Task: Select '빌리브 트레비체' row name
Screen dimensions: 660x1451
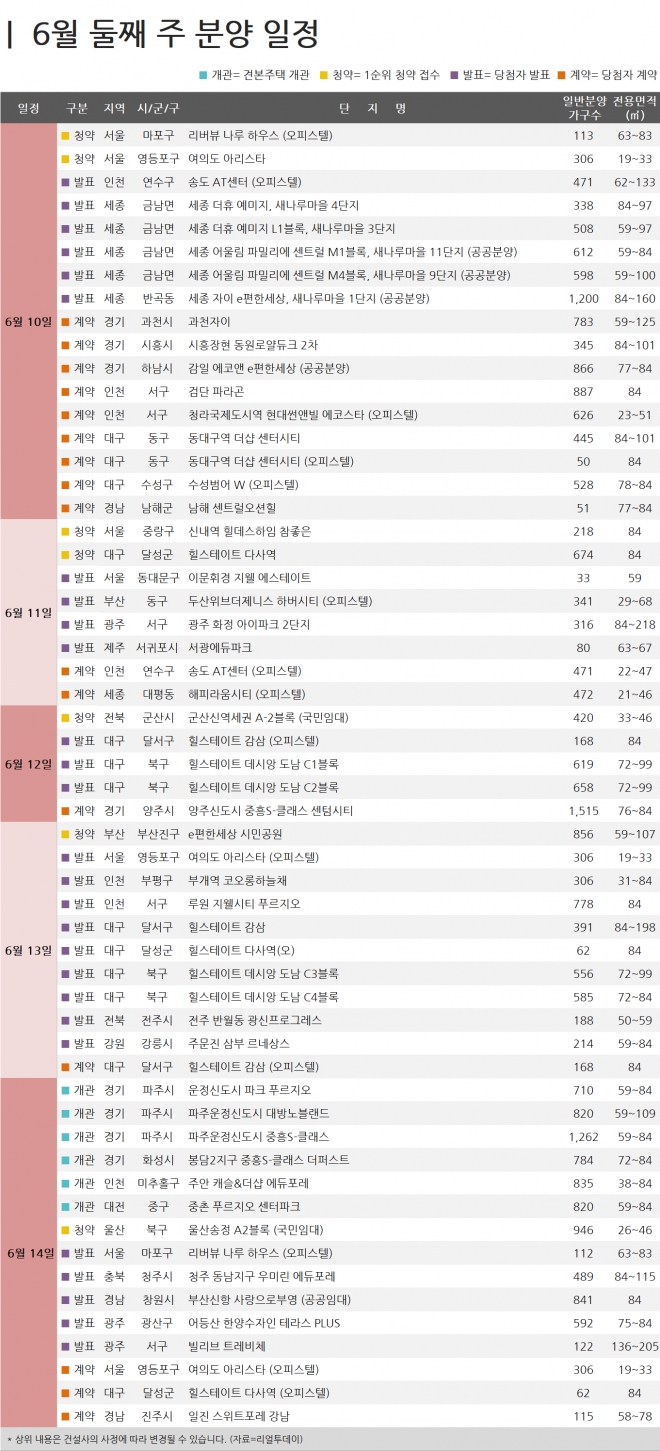Action: [x=227, y=1346]
